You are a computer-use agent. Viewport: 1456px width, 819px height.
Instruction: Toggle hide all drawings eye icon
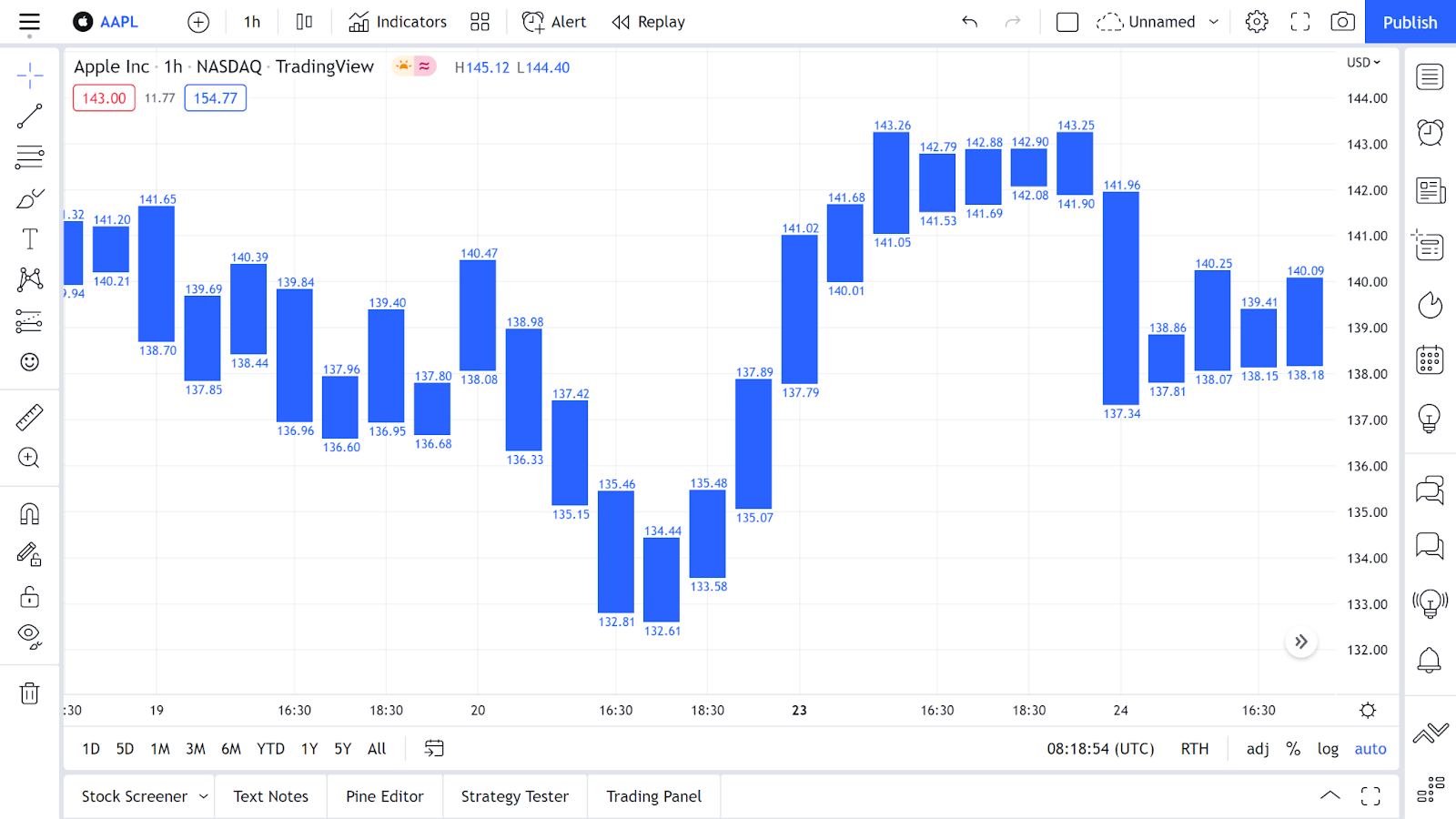[30, 637]
